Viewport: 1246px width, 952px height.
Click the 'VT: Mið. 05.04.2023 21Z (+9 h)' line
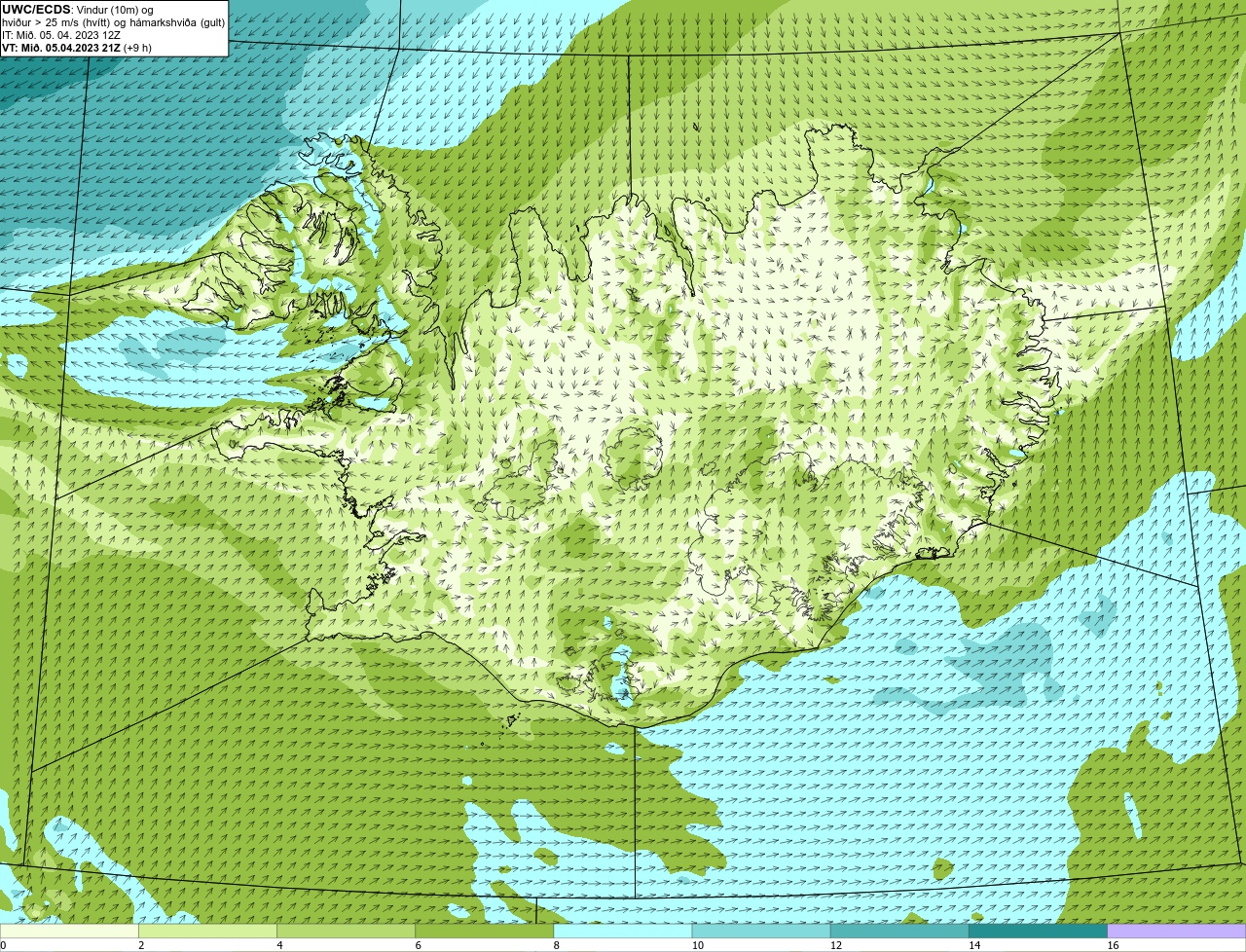(x=77, y=48)
